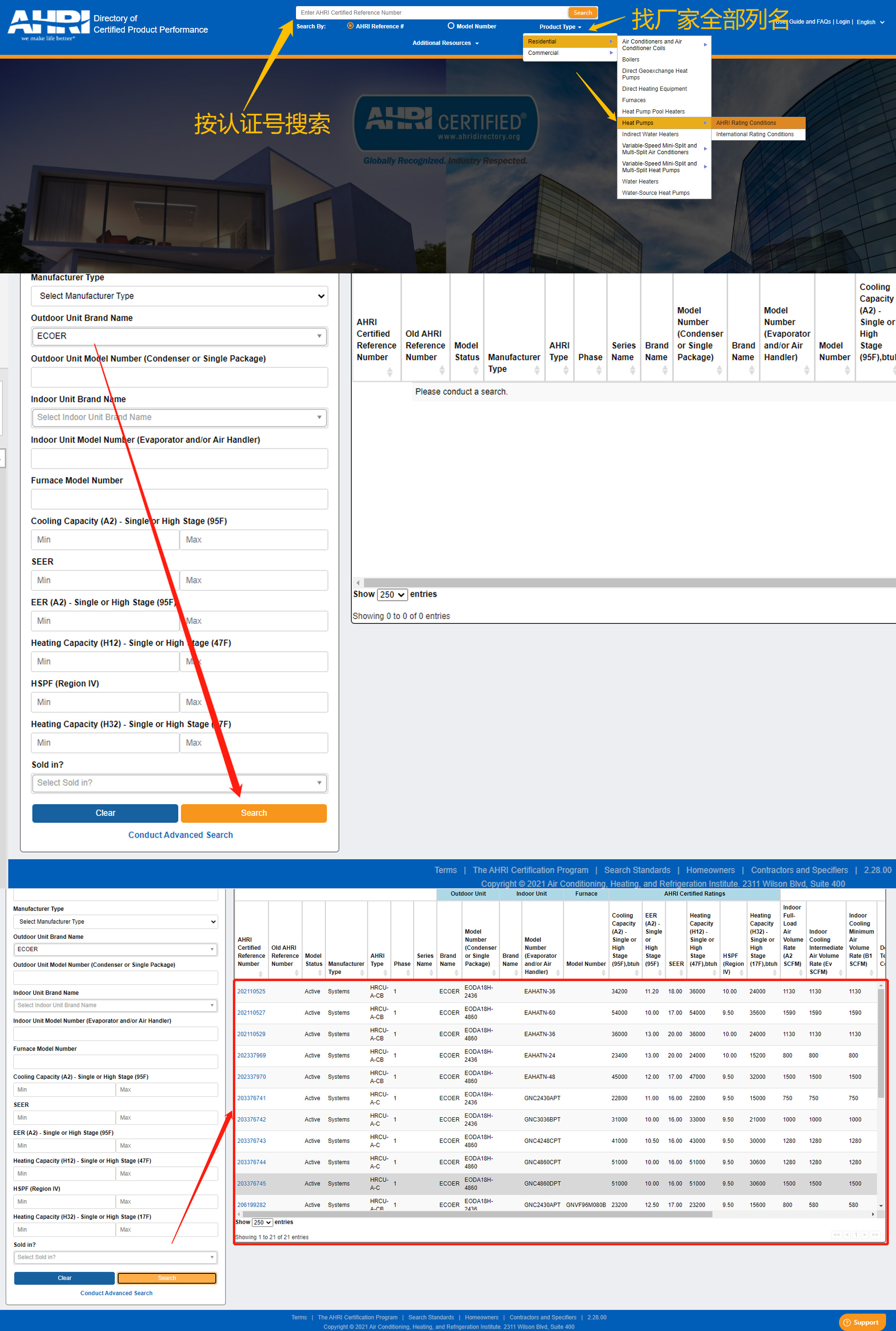This screenshot has height=1331, width=896.
Task: Click small Search button in lower form
Action: (167, 1278)
